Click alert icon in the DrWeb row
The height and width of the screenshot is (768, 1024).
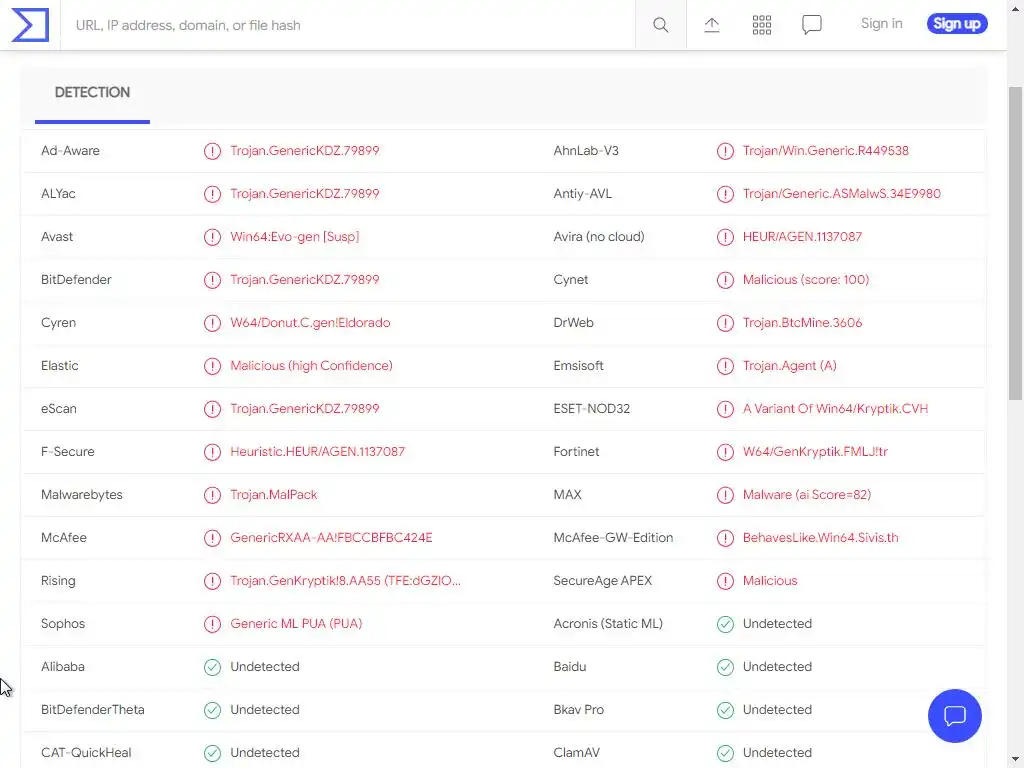click(x=725, y=323)
